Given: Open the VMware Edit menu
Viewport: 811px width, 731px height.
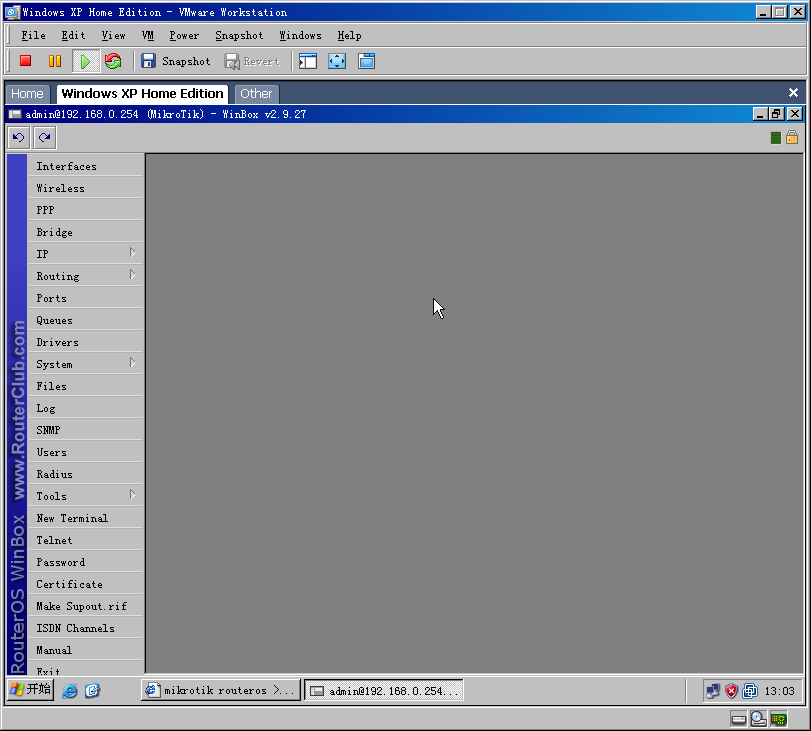Looking at the screenshot, I should (x=73, y=35).
